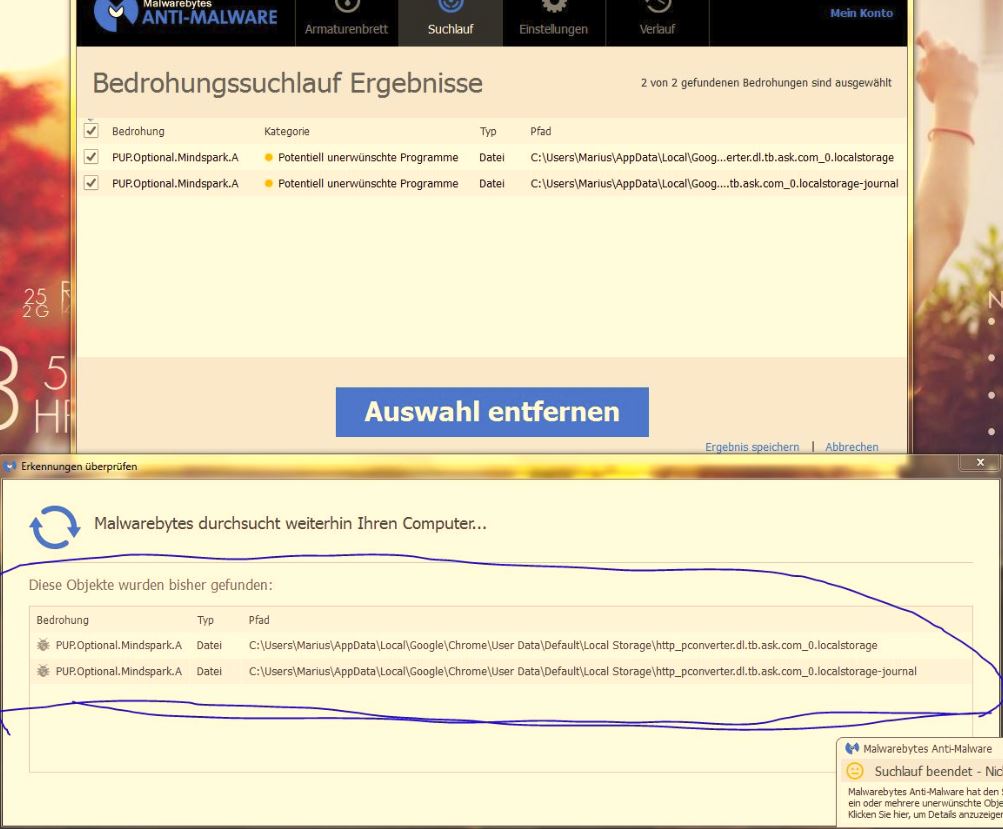Screen dimensions: 1003x829
Task: Click the Erkennungen überprüfen title bar icon
Action: [10, 466]
